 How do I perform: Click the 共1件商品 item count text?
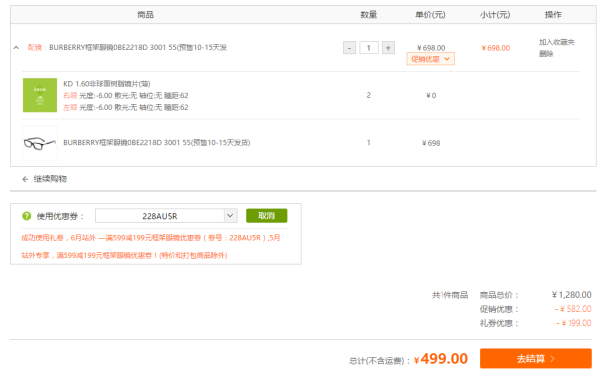click(450, 295)
